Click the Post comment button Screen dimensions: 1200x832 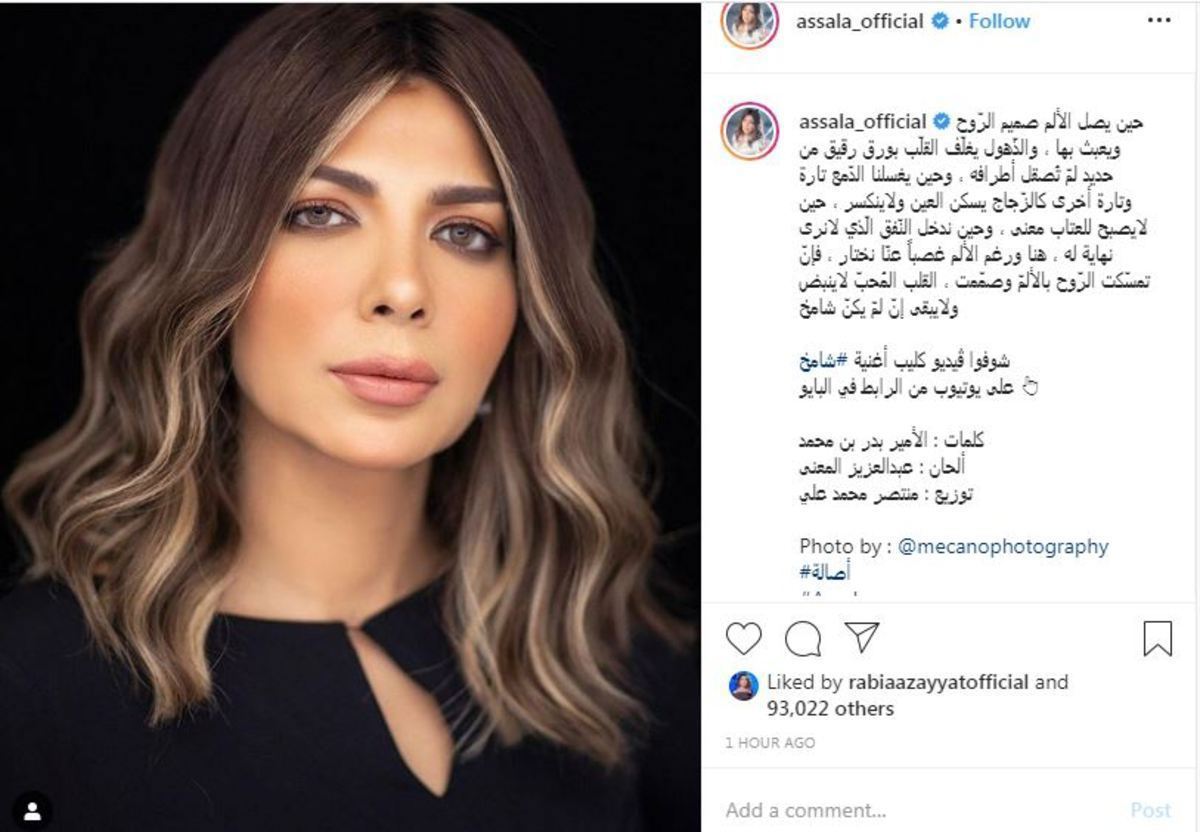[1151, 809]
